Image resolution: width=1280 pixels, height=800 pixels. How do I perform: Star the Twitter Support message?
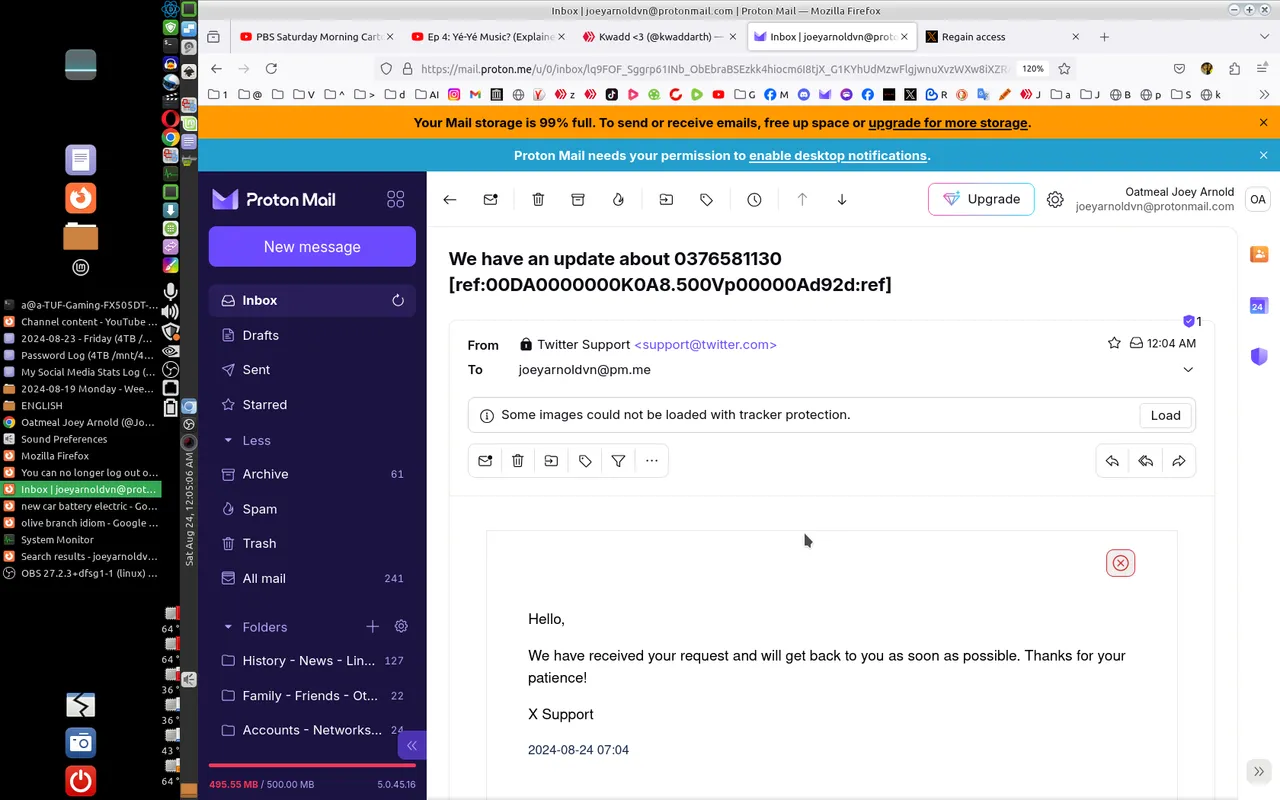[1114, 343]
